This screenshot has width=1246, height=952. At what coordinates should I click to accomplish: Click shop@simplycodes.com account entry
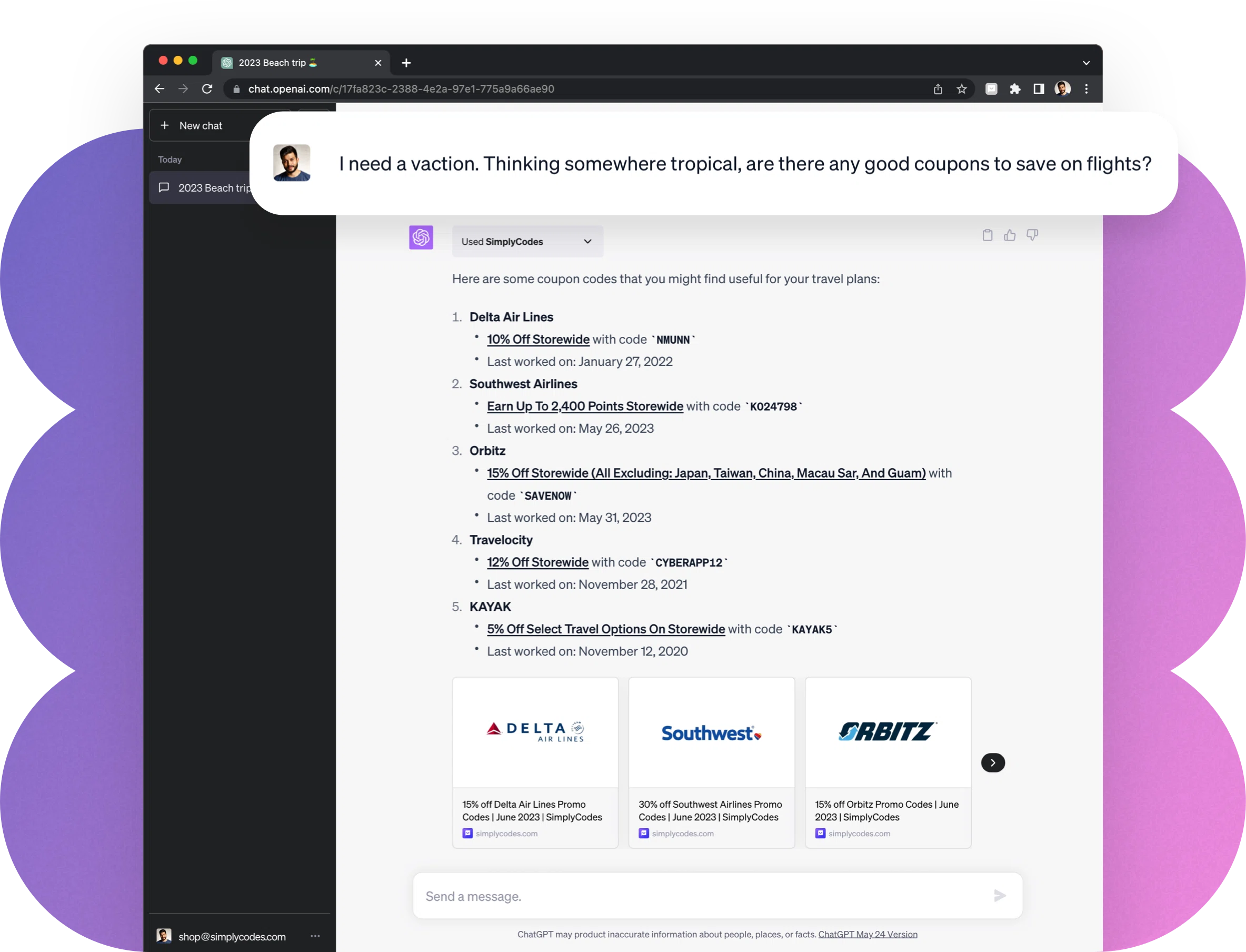tap(232, 937)
